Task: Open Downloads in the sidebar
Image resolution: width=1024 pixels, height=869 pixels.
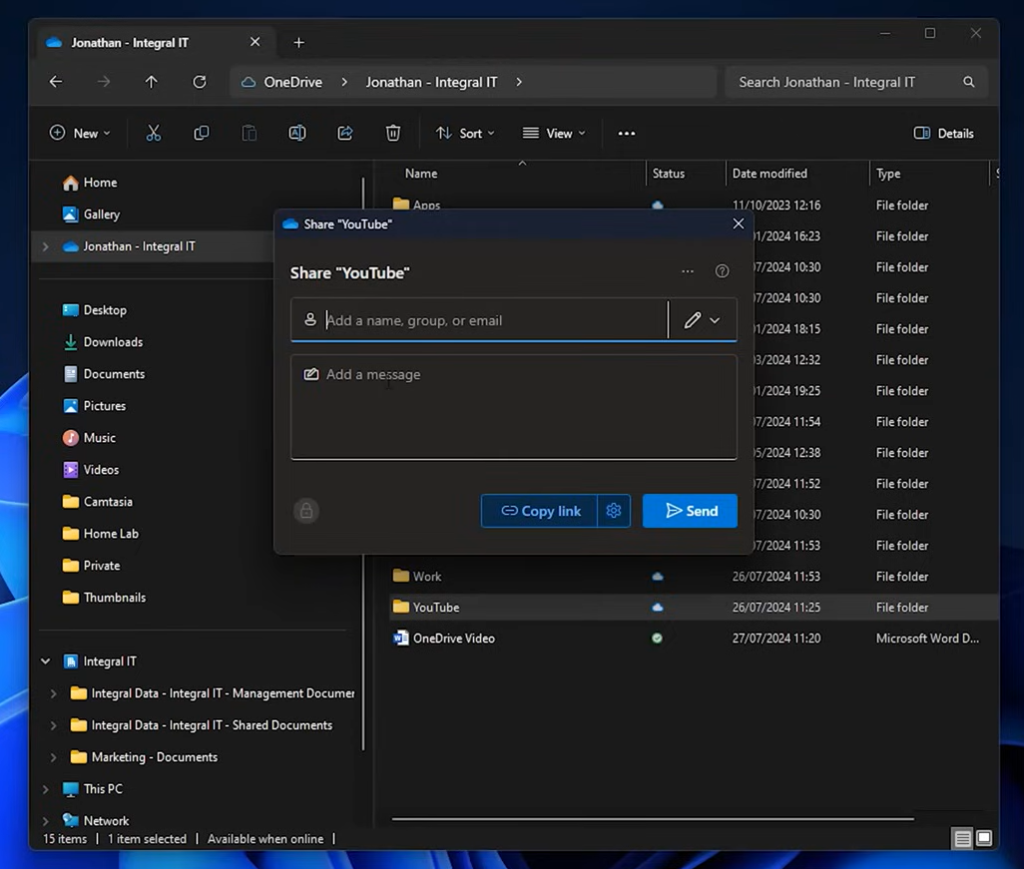Action: (x=103, y=342)
